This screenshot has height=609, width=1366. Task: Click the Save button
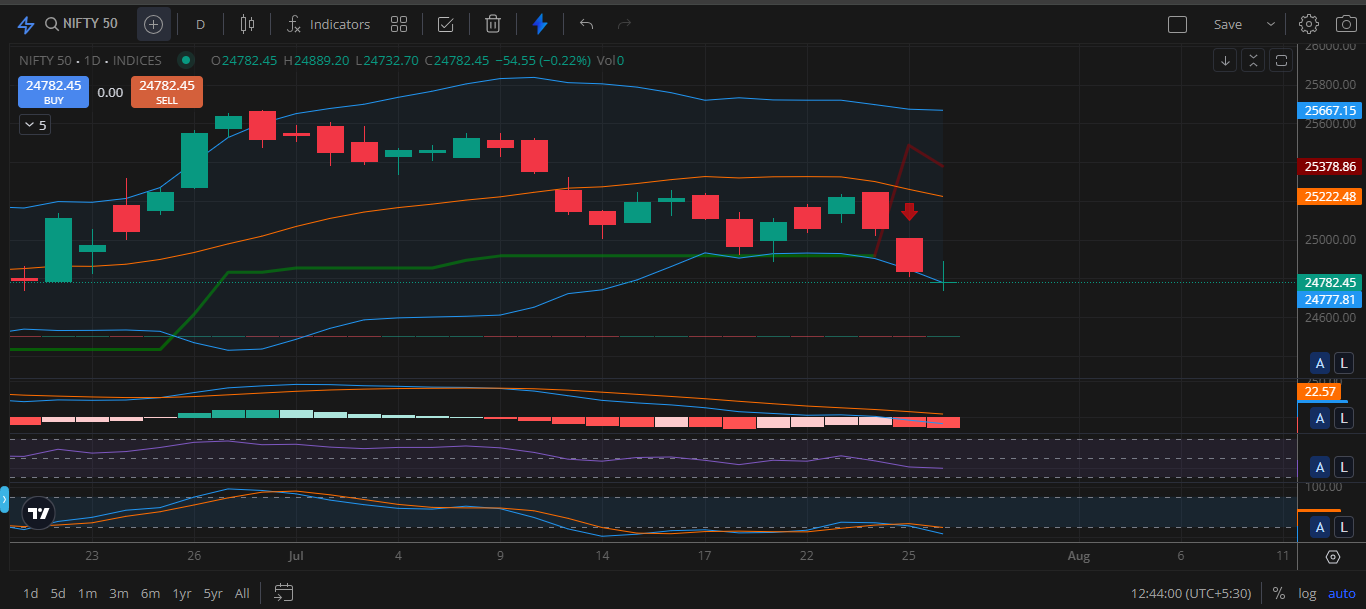1228,24
